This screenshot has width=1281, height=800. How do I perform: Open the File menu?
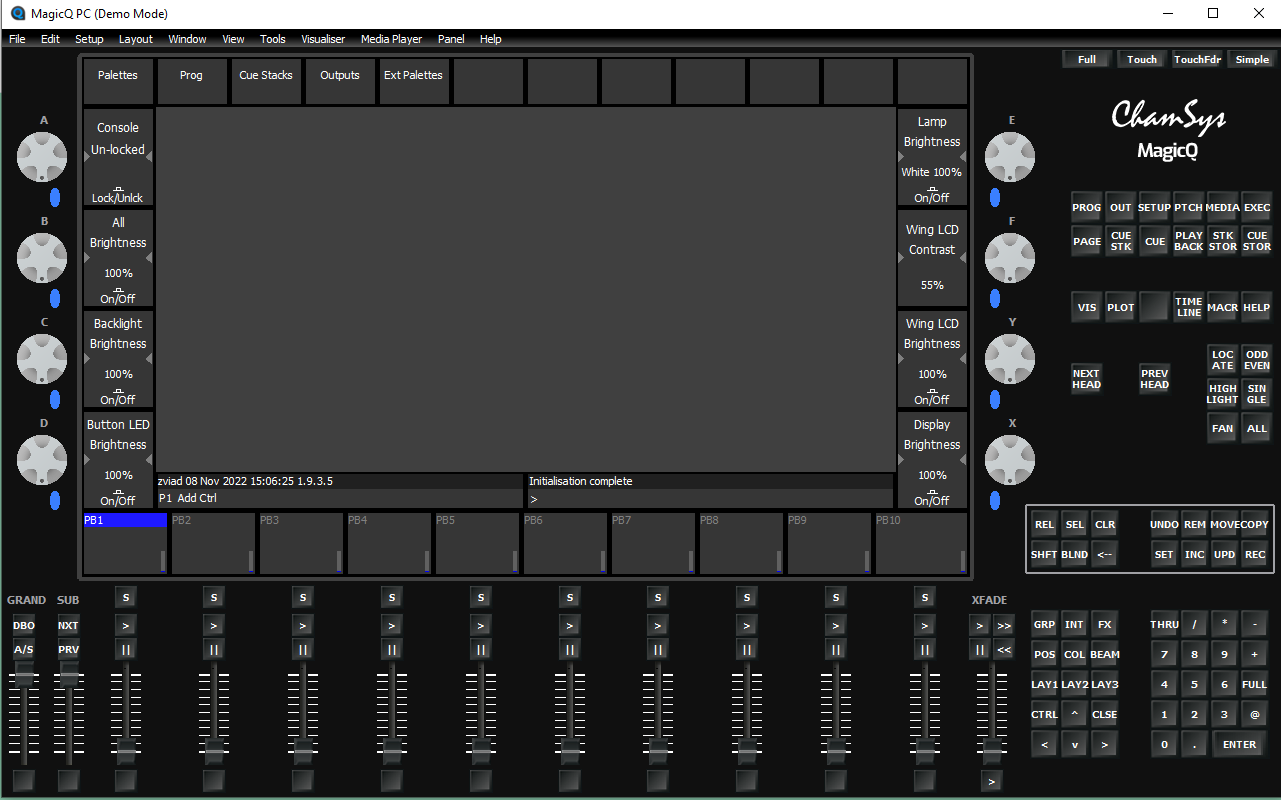coord(17,39)
